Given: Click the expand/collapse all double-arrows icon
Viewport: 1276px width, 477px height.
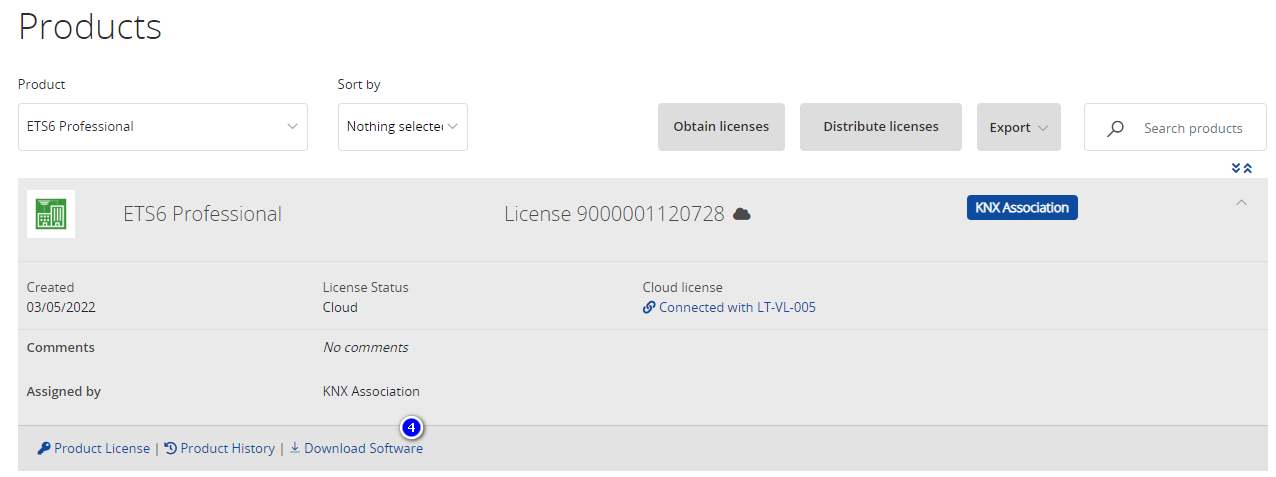Looking at the screenshot, I should coord(1242,168).
